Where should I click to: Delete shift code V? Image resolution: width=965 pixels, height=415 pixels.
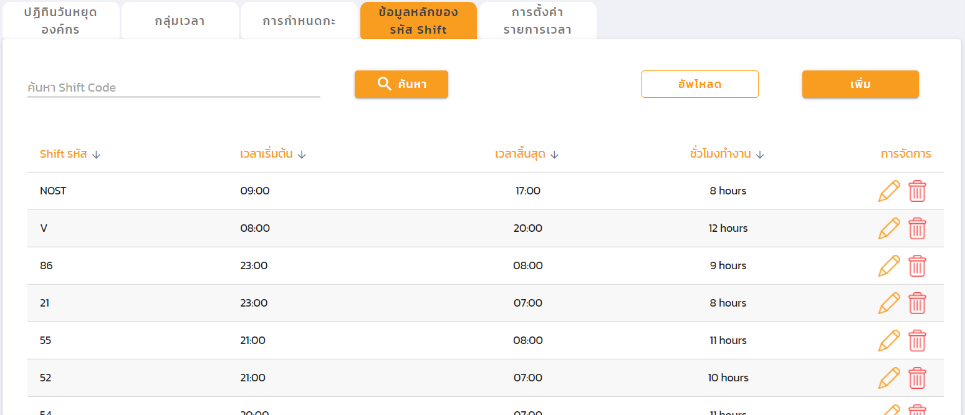(917, 228)
